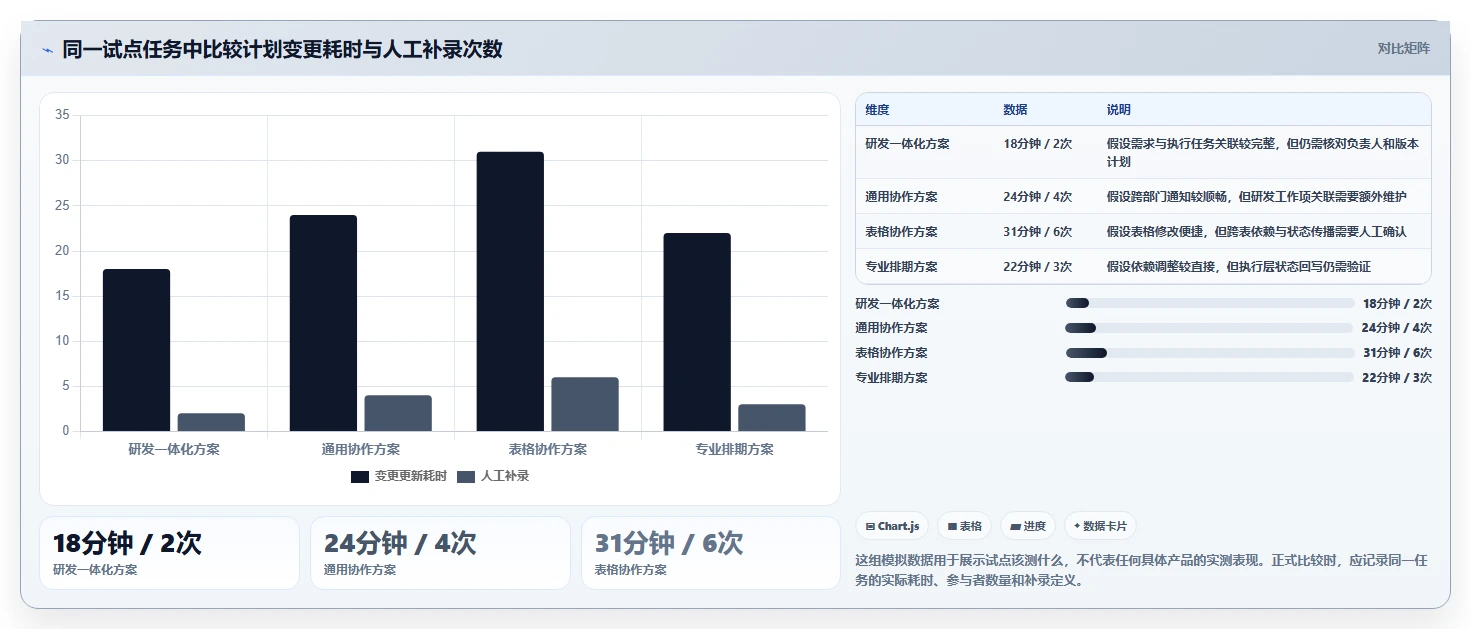Click the 研发一体化方案 progress bar
Screen dimensions: 1471x629
[x=1210, y=303]
